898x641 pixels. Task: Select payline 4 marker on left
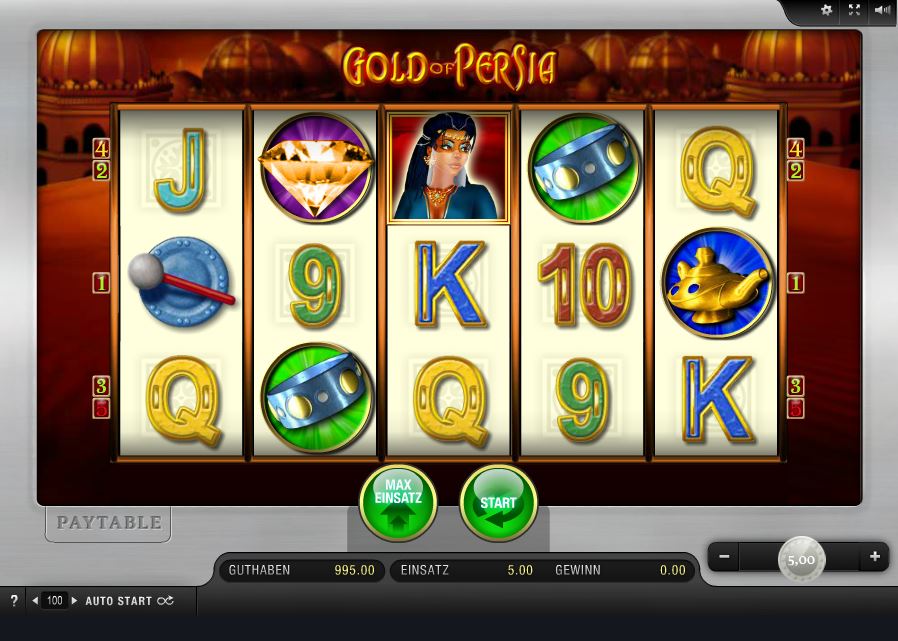[101, 149]
